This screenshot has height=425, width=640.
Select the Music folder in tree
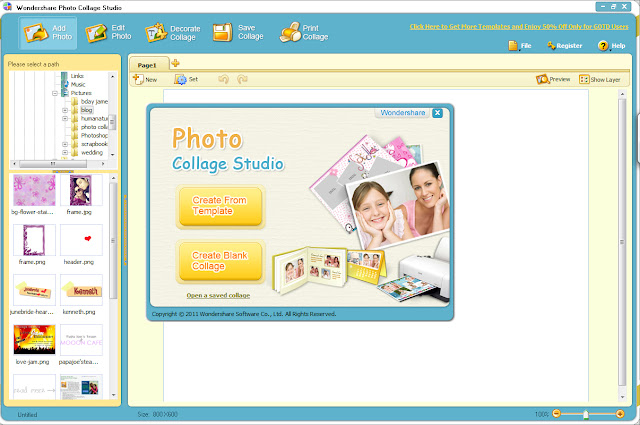pyautogui.click(x=78, y=85)
